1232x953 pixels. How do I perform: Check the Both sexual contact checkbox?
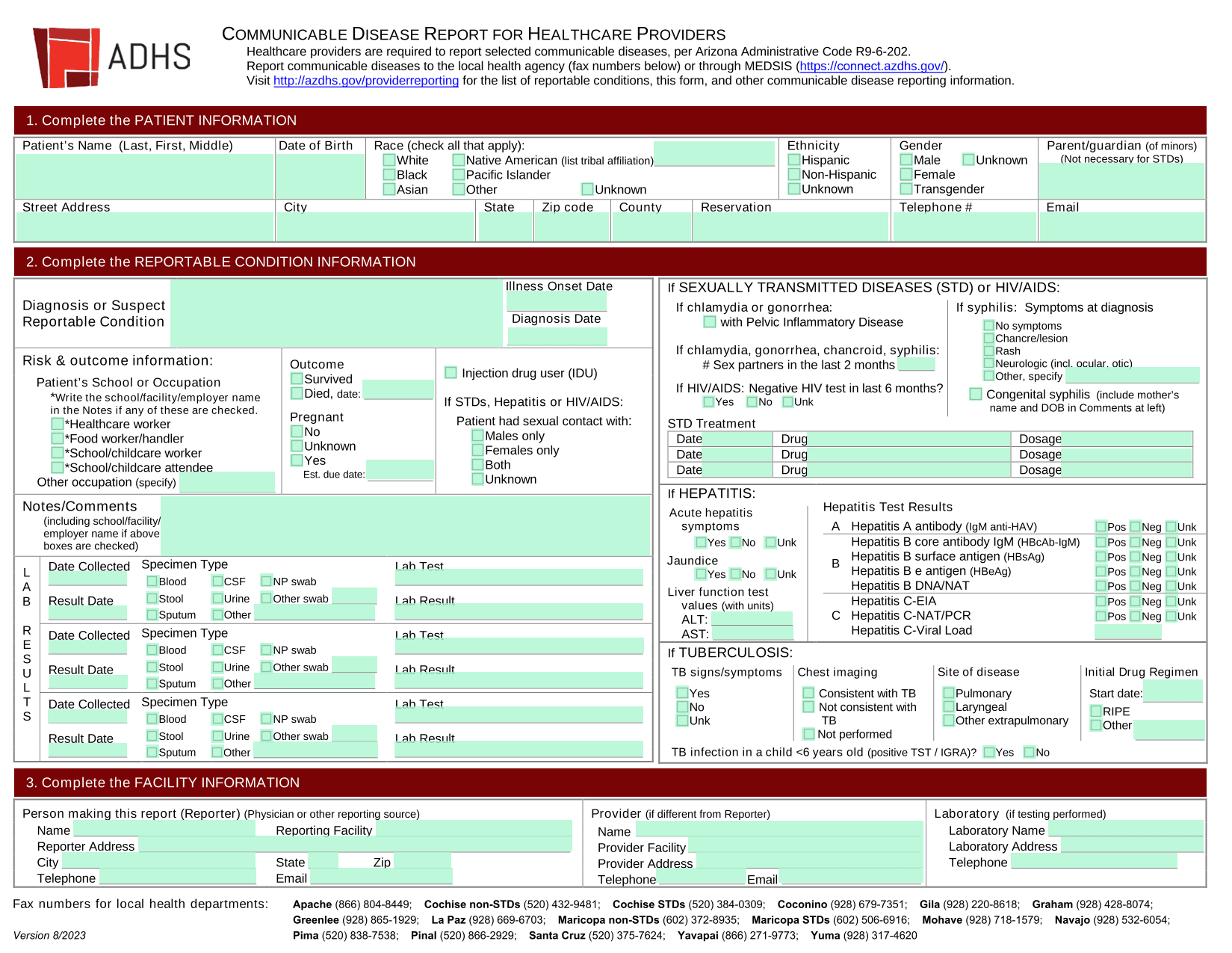tap(477, 464)
